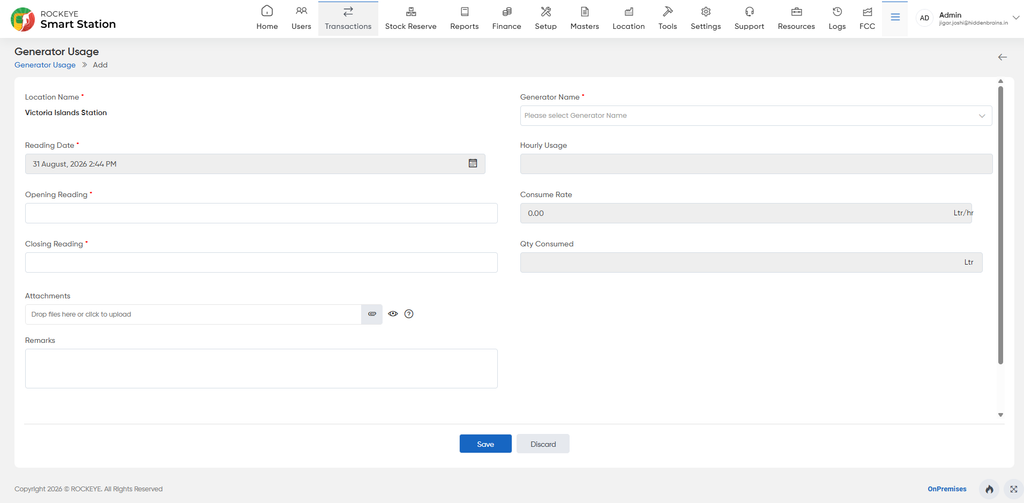Click the calendar icon in Reading Date
The width and height of the screenshot is (1024, 503).
(x=473, y=163)
